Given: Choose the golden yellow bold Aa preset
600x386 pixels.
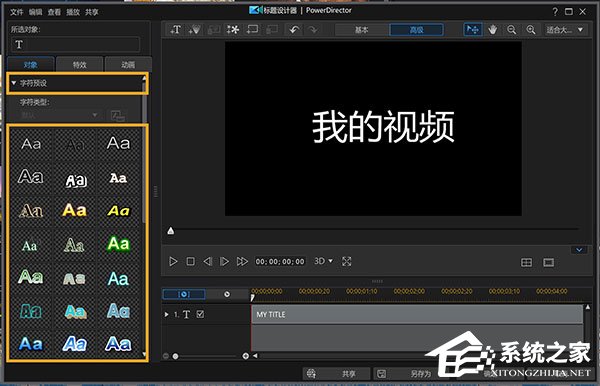Looking at the screenshot, I should point(75,210).
